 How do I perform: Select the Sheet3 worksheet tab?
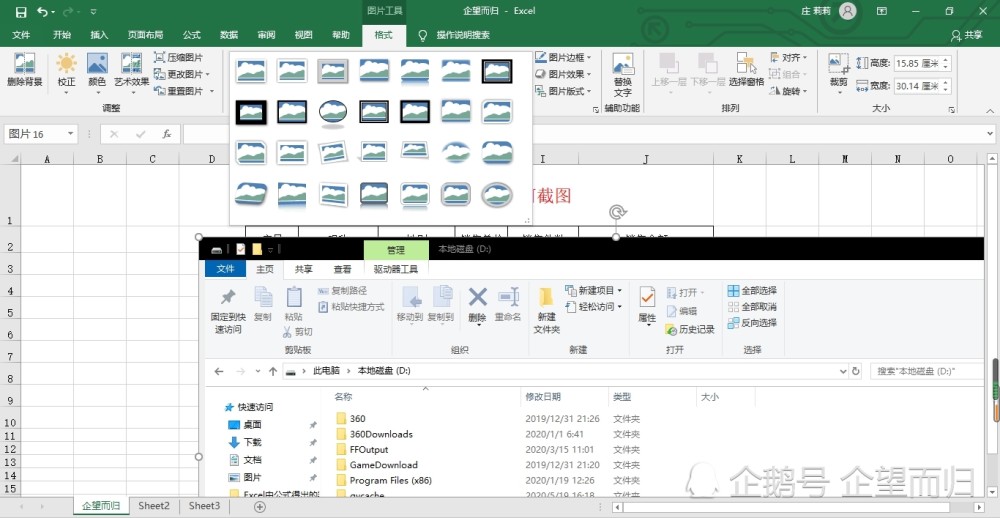(204, 506)
